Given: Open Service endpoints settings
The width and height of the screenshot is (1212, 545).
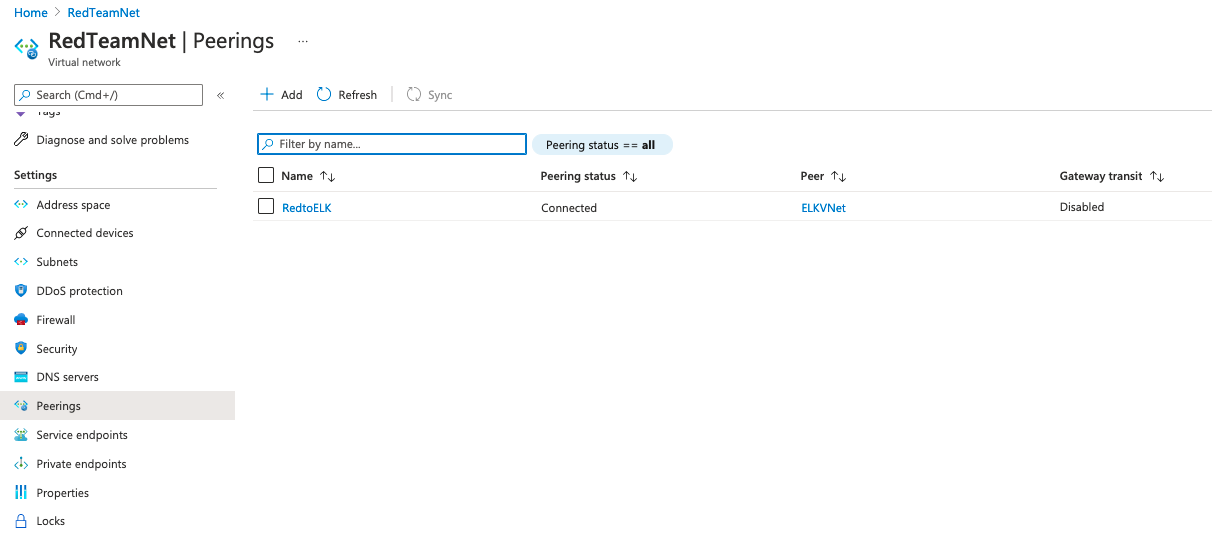Looking at the screenshot, I should (x=82, y=435).
